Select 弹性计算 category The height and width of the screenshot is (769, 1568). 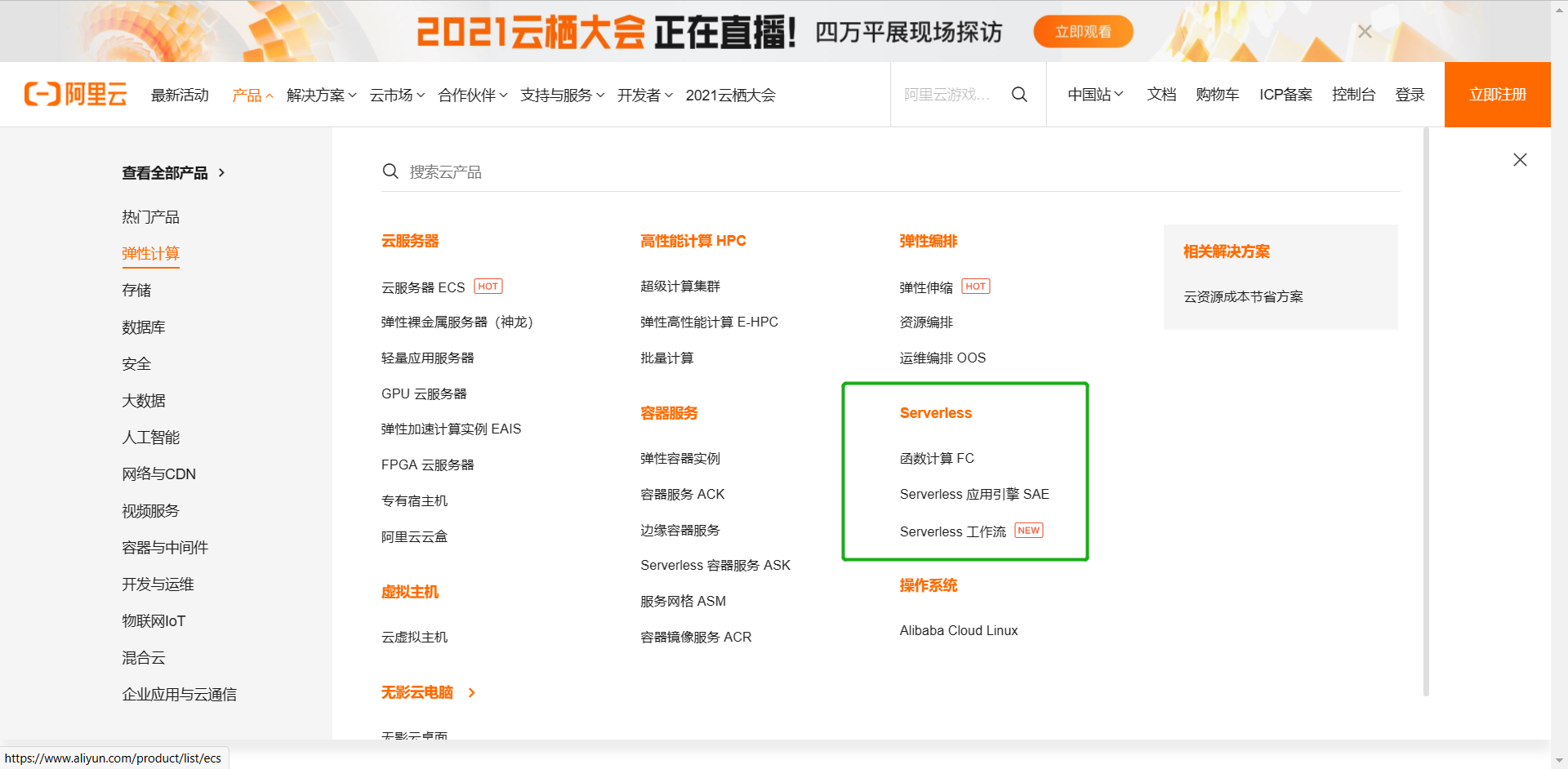click(150, 254)
